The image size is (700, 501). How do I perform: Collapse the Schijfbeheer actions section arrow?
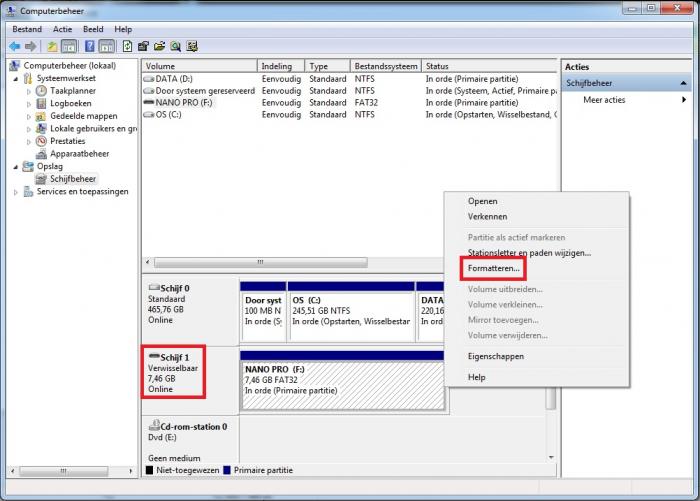683,83
